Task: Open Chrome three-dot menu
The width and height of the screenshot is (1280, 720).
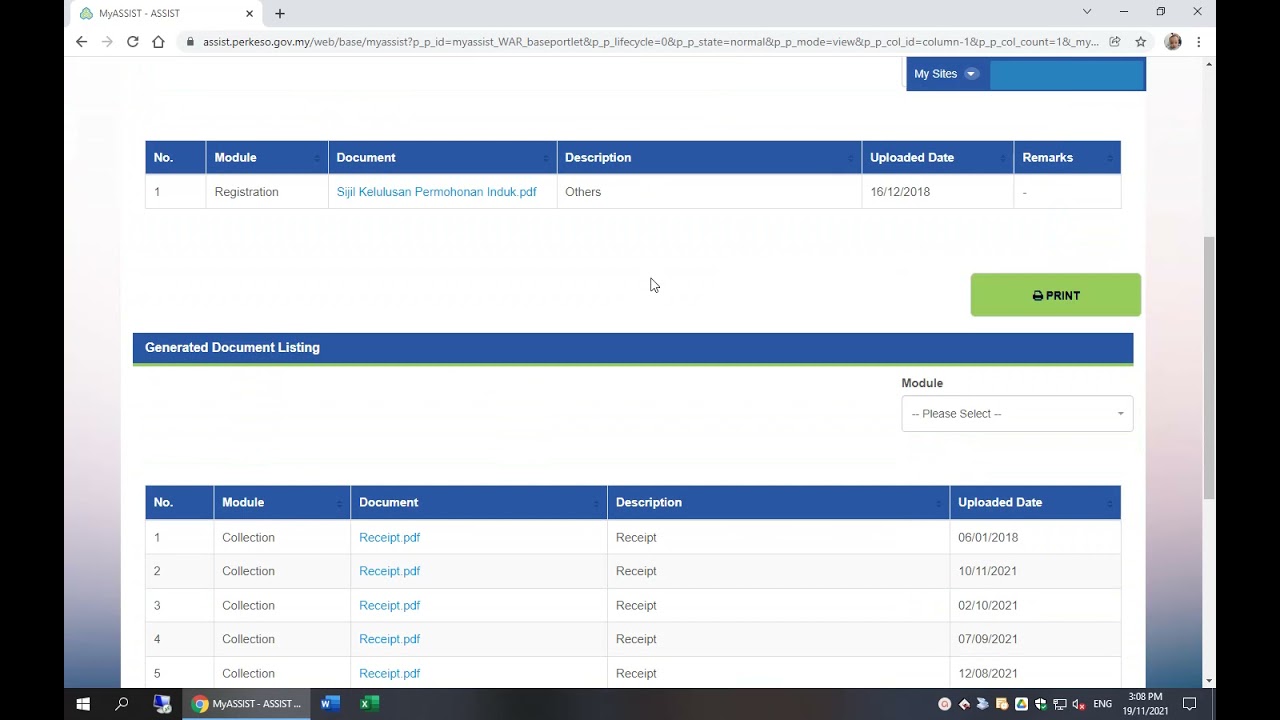Action: coord(1198,42)
